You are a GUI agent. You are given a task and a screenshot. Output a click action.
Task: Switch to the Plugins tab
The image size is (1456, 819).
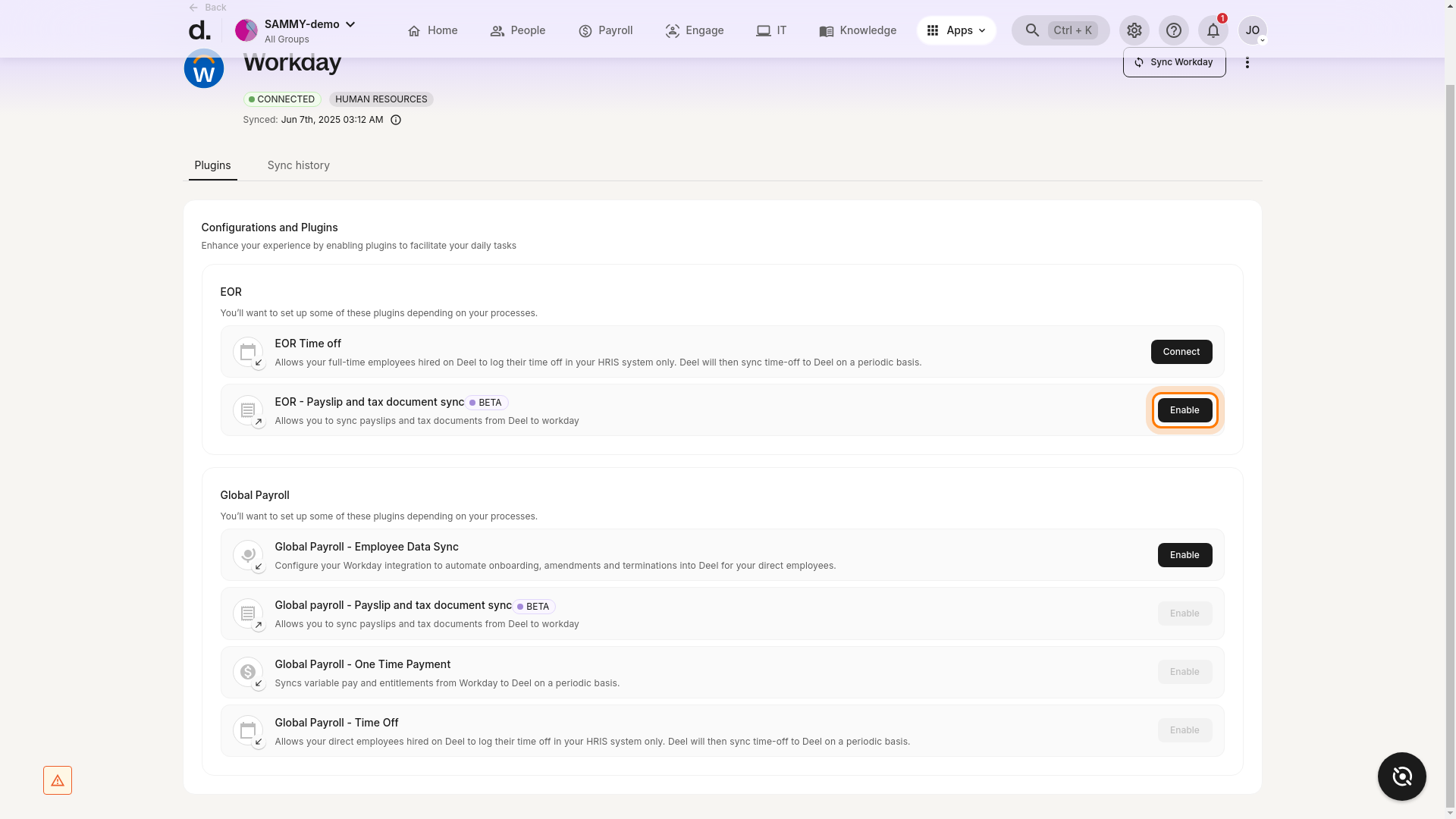click(212, 165)
